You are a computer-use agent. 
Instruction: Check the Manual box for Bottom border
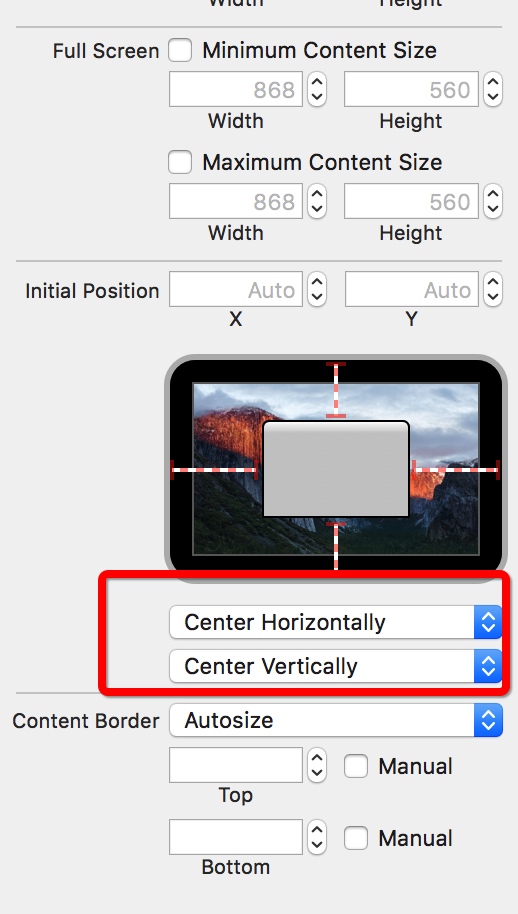(355, 838)
